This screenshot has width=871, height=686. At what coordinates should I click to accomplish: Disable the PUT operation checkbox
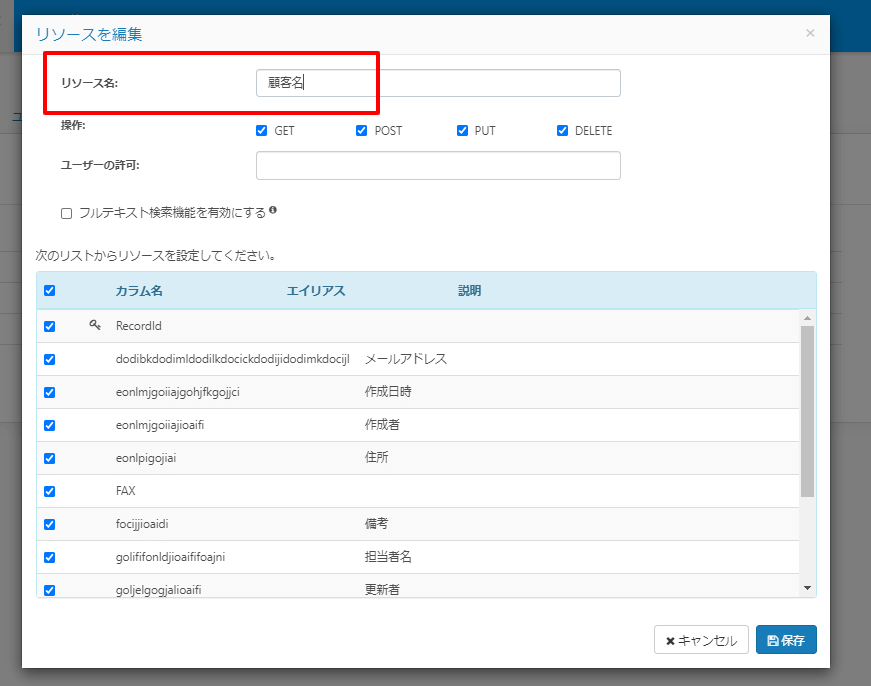point(462,130)
